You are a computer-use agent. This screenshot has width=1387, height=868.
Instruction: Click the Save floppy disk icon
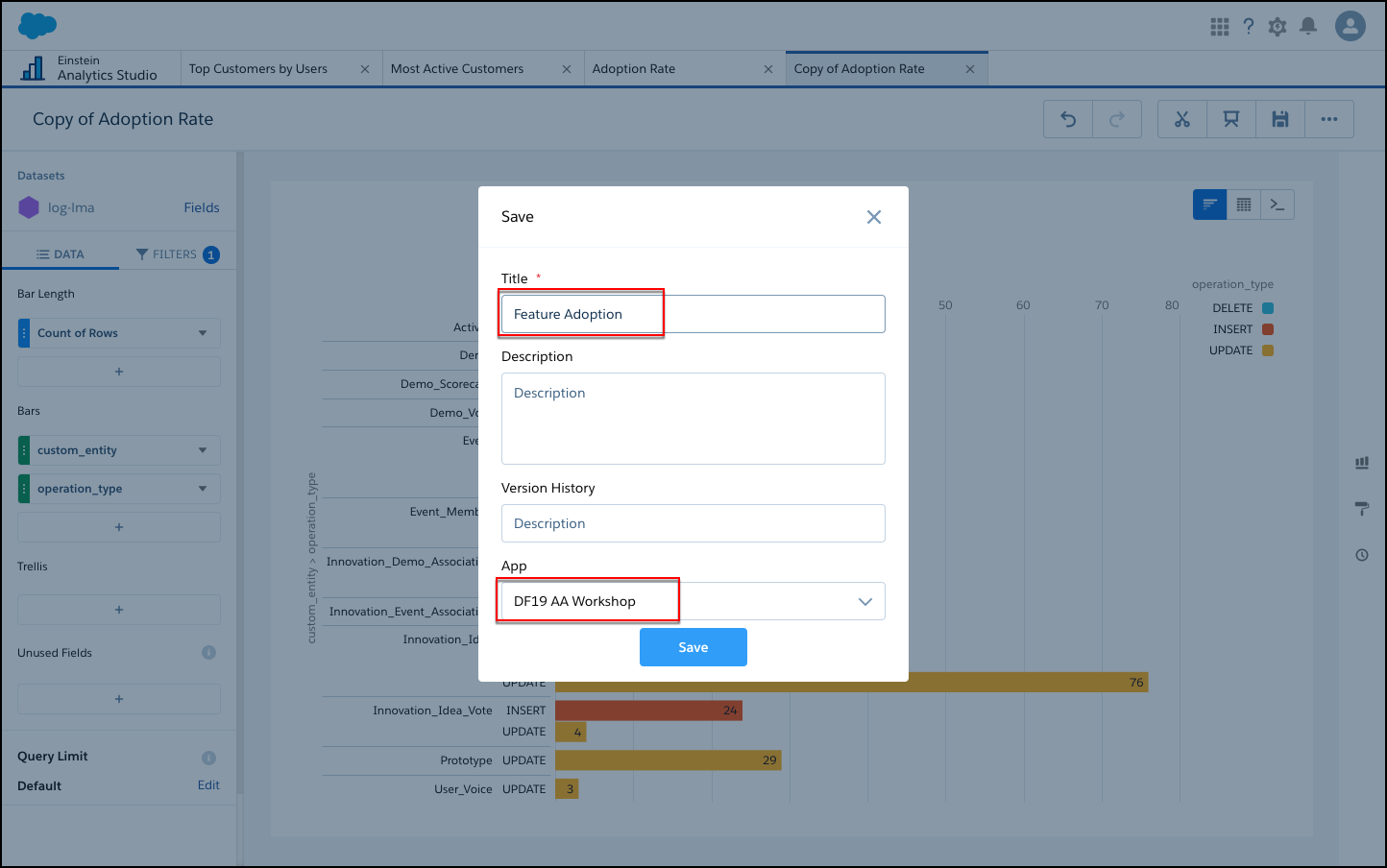click(1280, 119)
